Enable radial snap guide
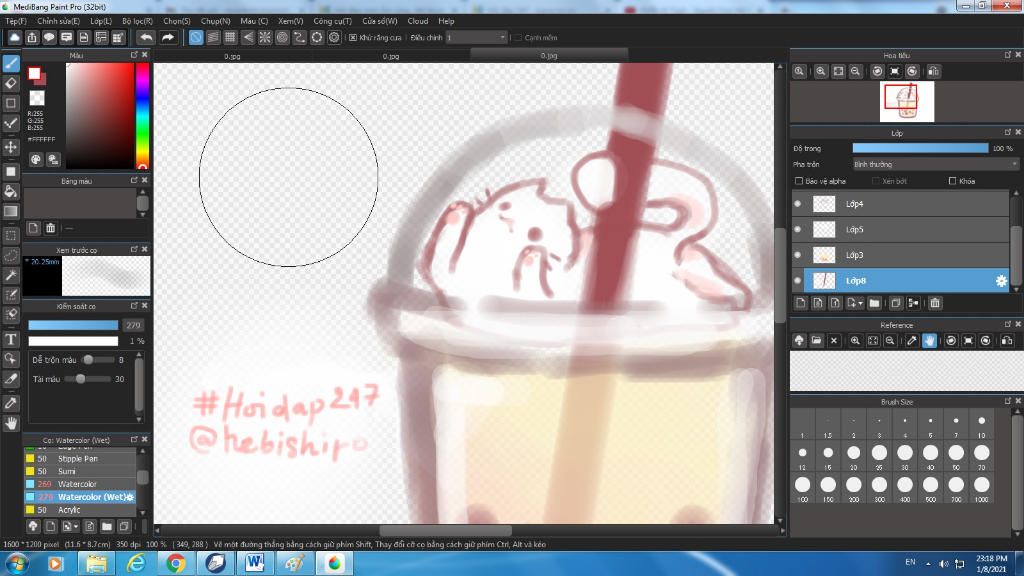Viewport: 1024px width, 576px height. 265,37
